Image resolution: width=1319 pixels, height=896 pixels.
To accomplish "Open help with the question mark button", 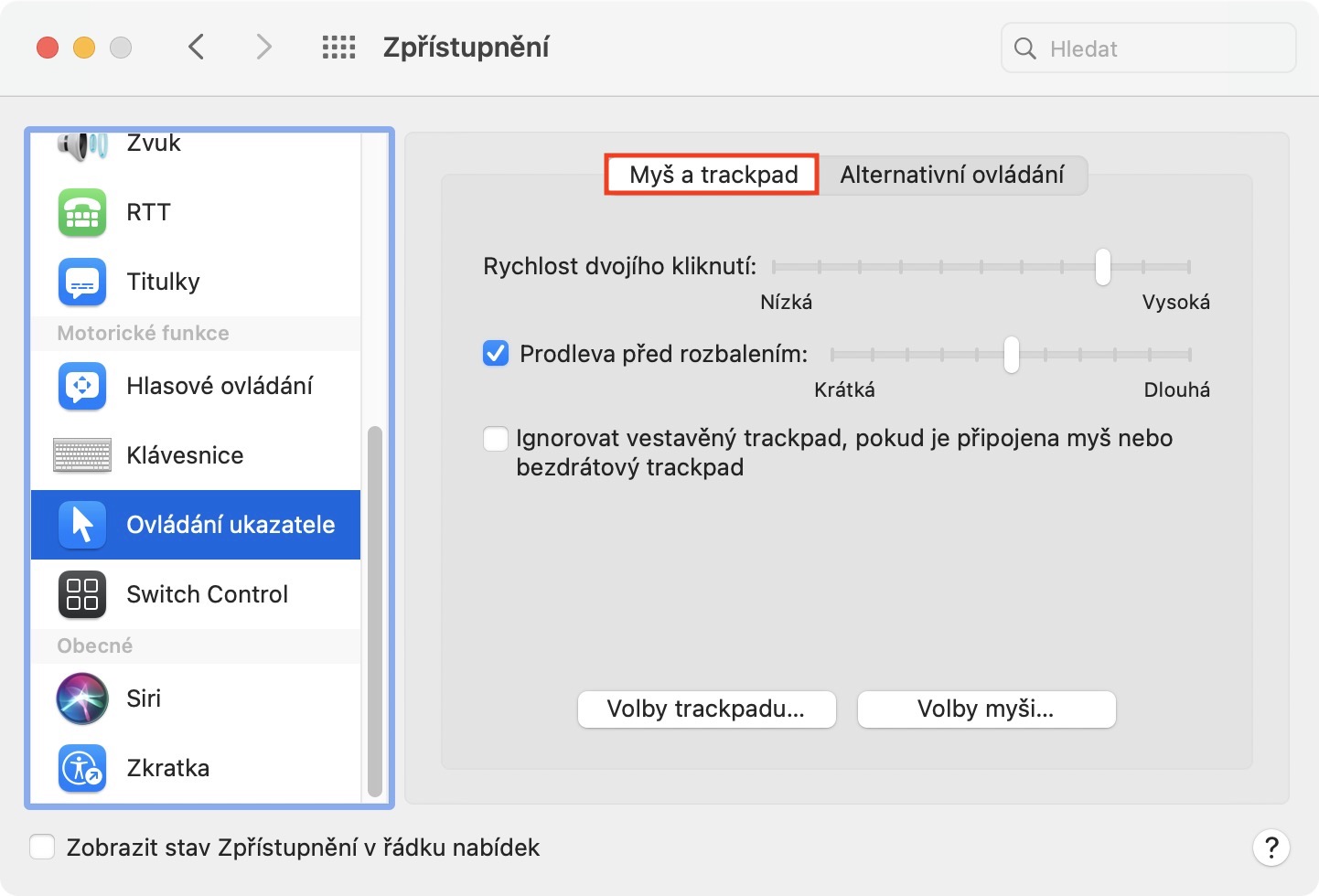I will tap(1271, 848).
